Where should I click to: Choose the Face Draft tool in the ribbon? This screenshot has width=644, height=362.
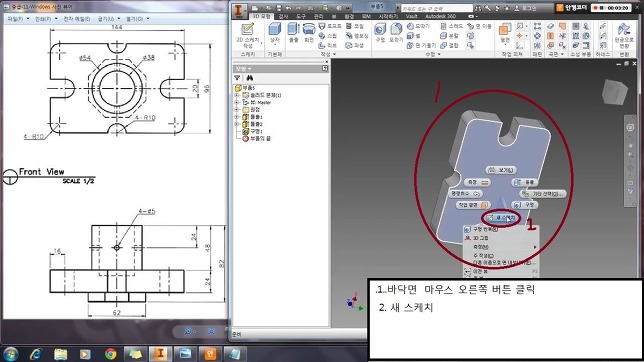coord(421,46)
